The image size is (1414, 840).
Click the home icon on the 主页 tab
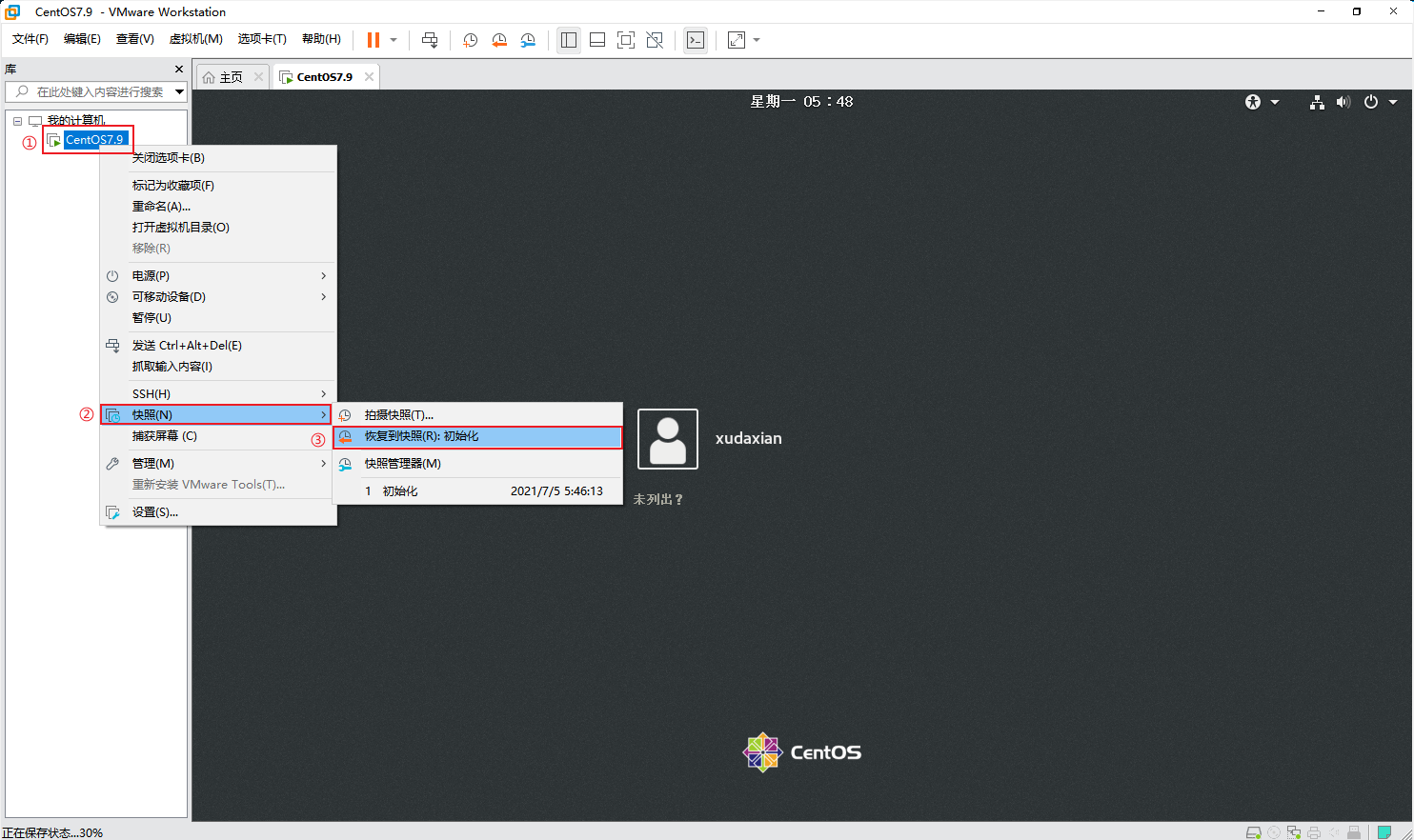pyautogui.click(x=209, y=77)
